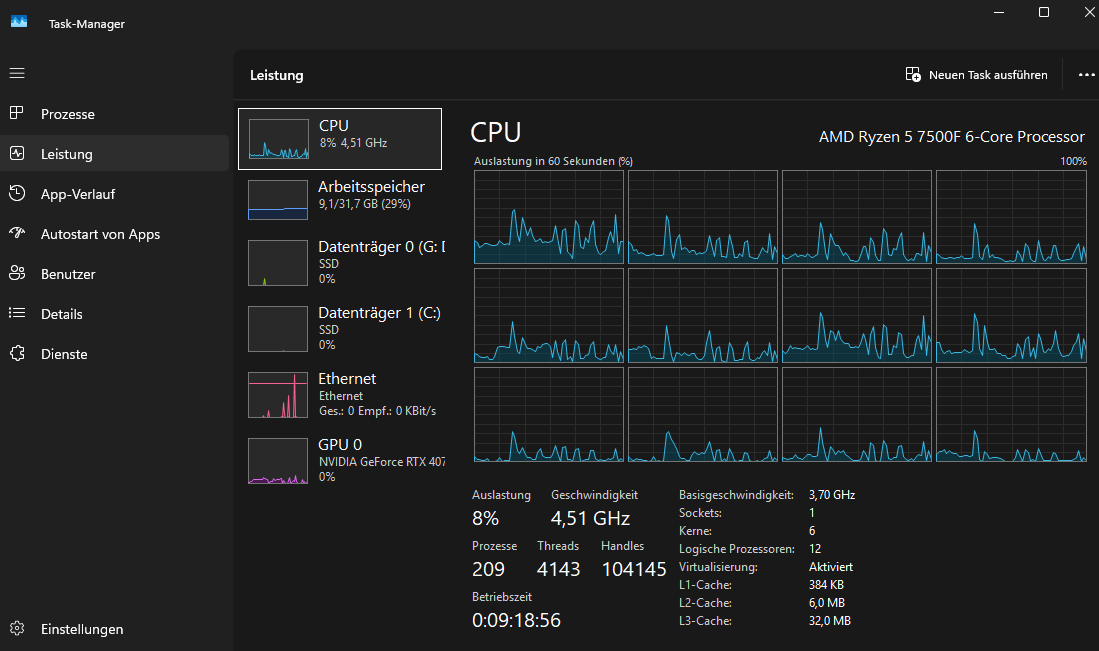The image size is (1099, 651).
Task: Select the Arbeitsspeicher memory entry
Action: point(340,199)
